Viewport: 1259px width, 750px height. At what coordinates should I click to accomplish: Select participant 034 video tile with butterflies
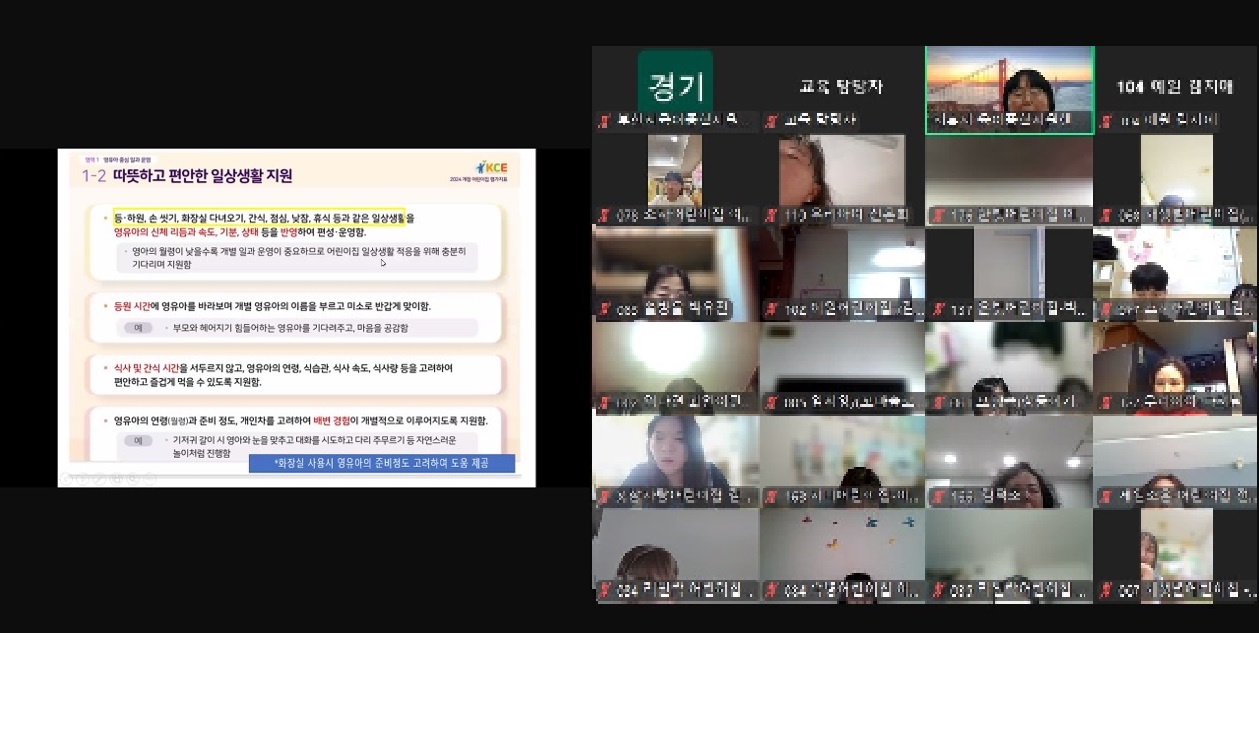point(842,548)
